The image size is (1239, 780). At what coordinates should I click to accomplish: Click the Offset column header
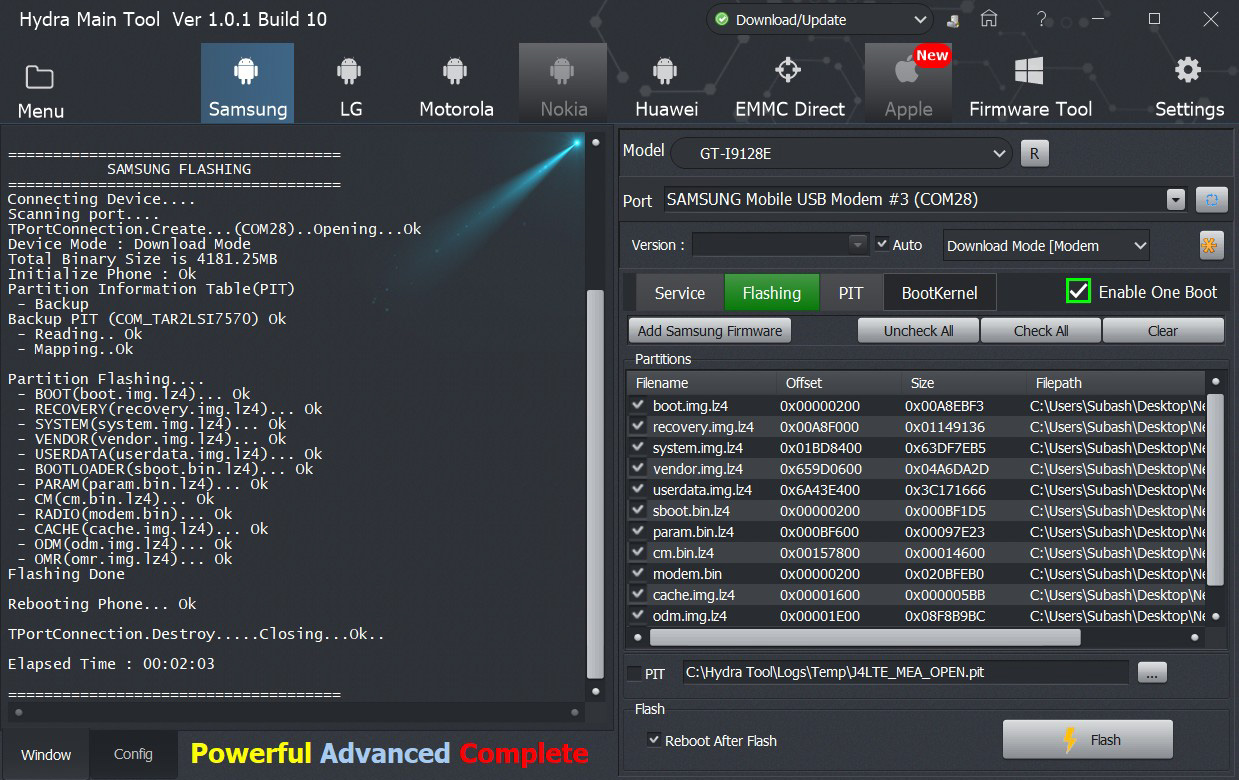click(839, 383)
